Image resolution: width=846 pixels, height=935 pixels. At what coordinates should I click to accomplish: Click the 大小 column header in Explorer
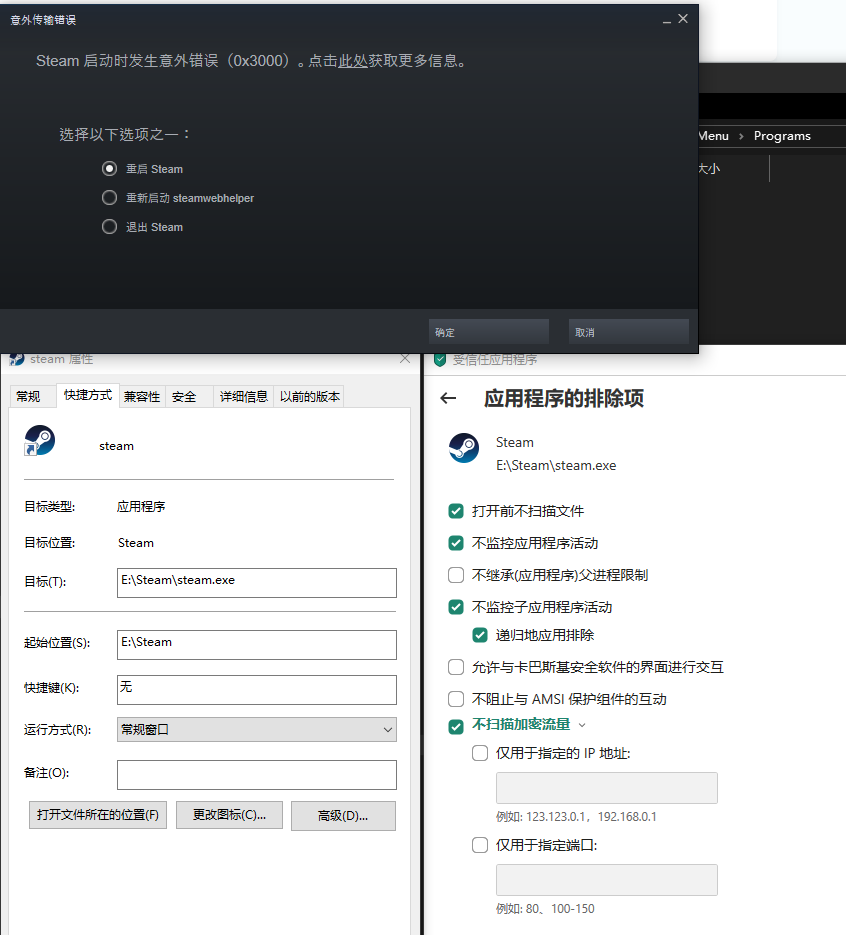(709, 169)
